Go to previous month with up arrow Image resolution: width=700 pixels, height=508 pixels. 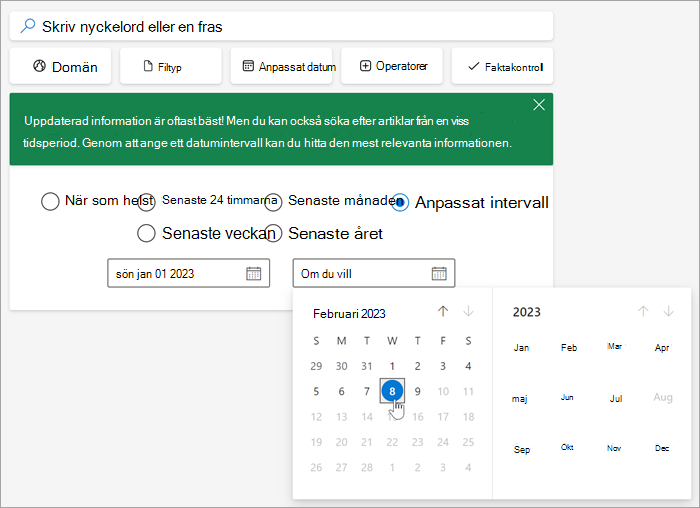[443, 311]
